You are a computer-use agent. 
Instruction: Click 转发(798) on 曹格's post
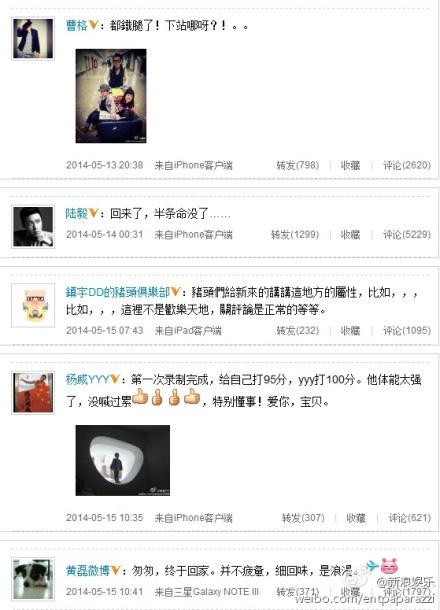(298, 165)
